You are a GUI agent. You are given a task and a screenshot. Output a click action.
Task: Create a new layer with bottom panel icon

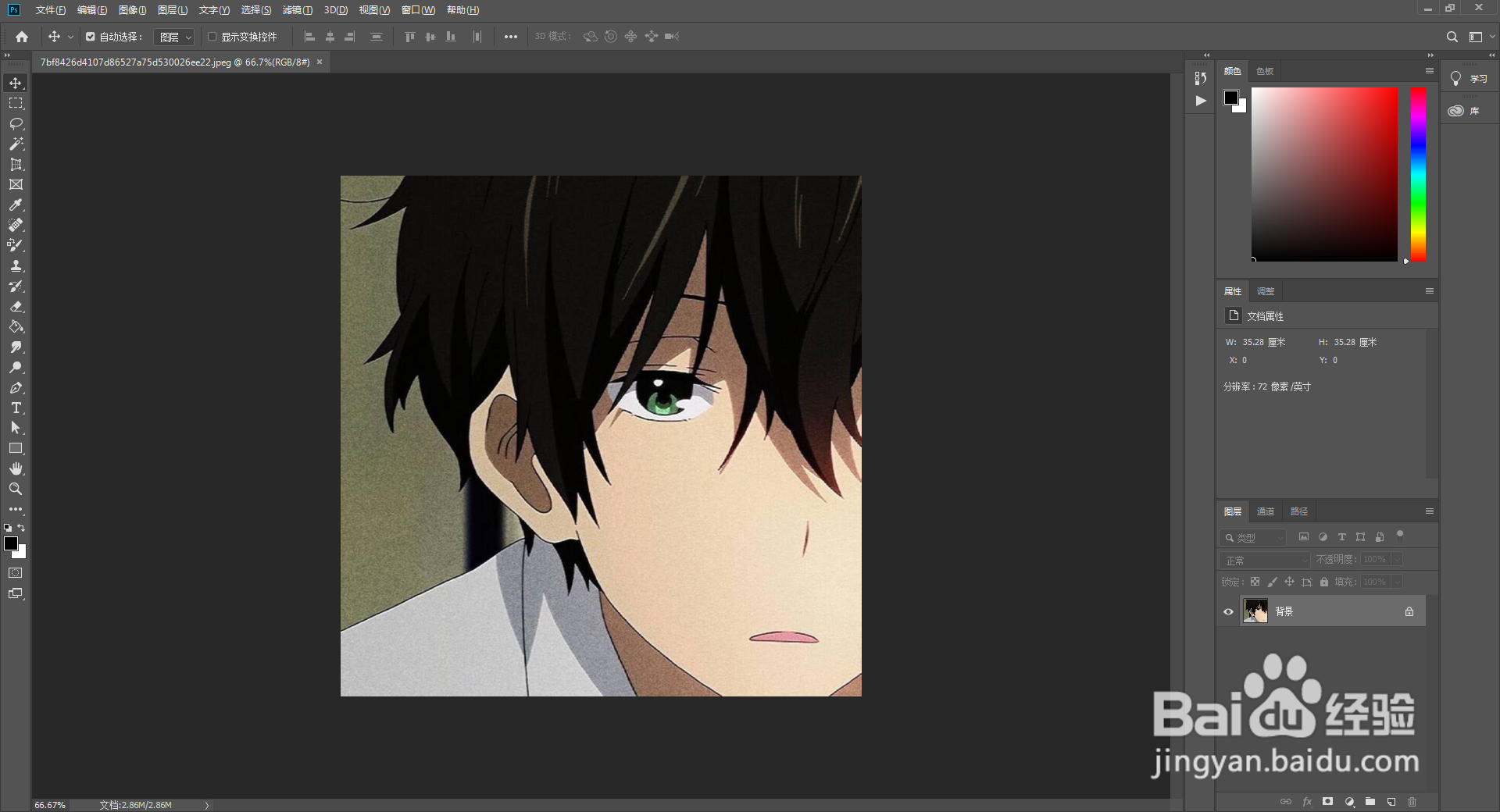click(x=1391, y=802)
